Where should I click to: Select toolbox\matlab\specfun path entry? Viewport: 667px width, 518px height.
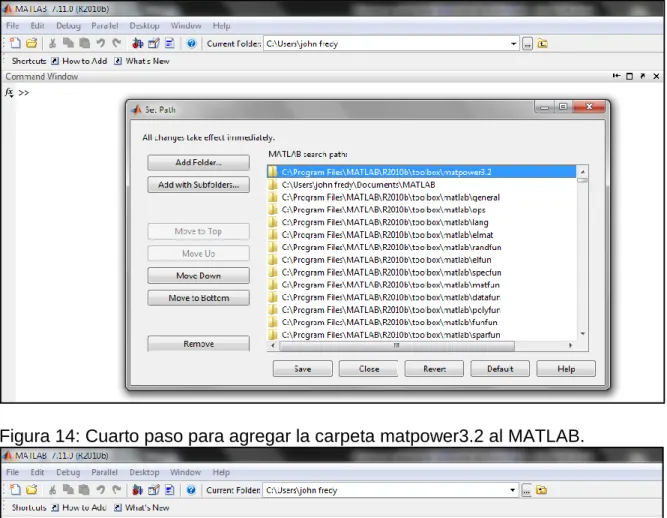pos(421,272)
